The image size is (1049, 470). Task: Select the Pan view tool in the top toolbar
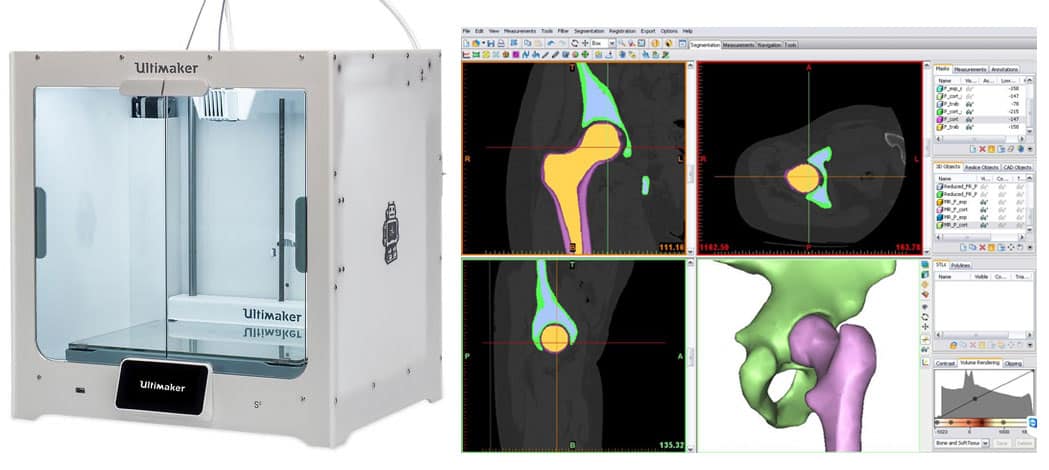(x=585, y=43)
